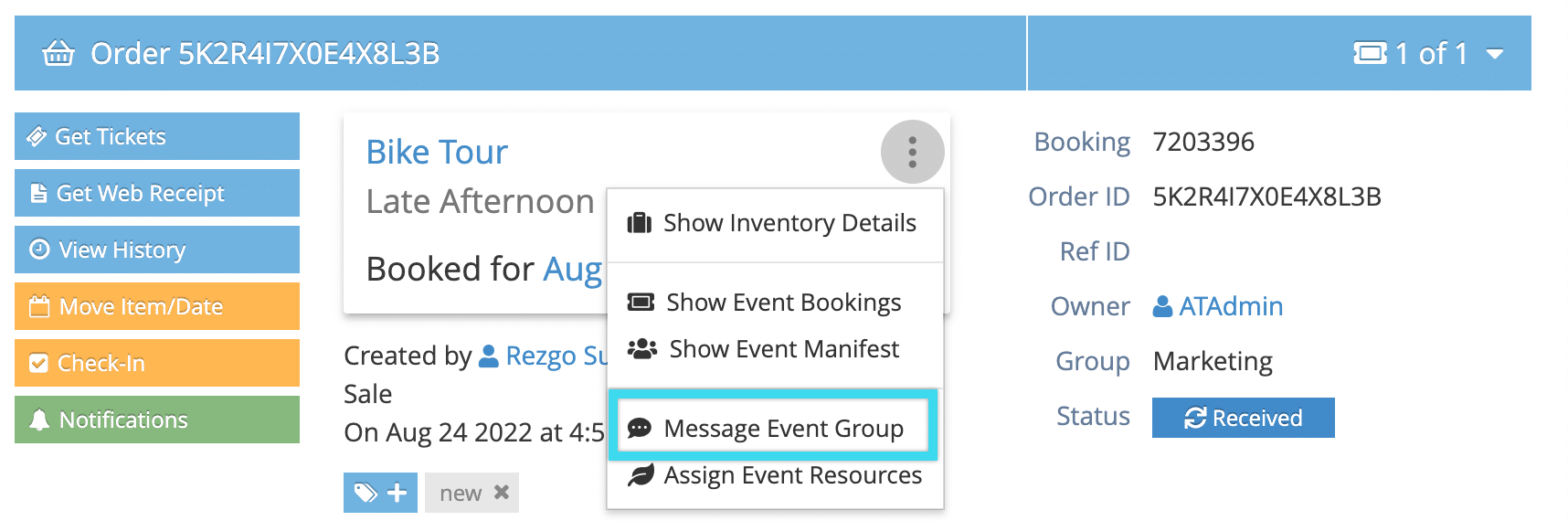Select Show Event Manifest option
The height and width of the screenshot is (521, 1568).
point(774,349)
